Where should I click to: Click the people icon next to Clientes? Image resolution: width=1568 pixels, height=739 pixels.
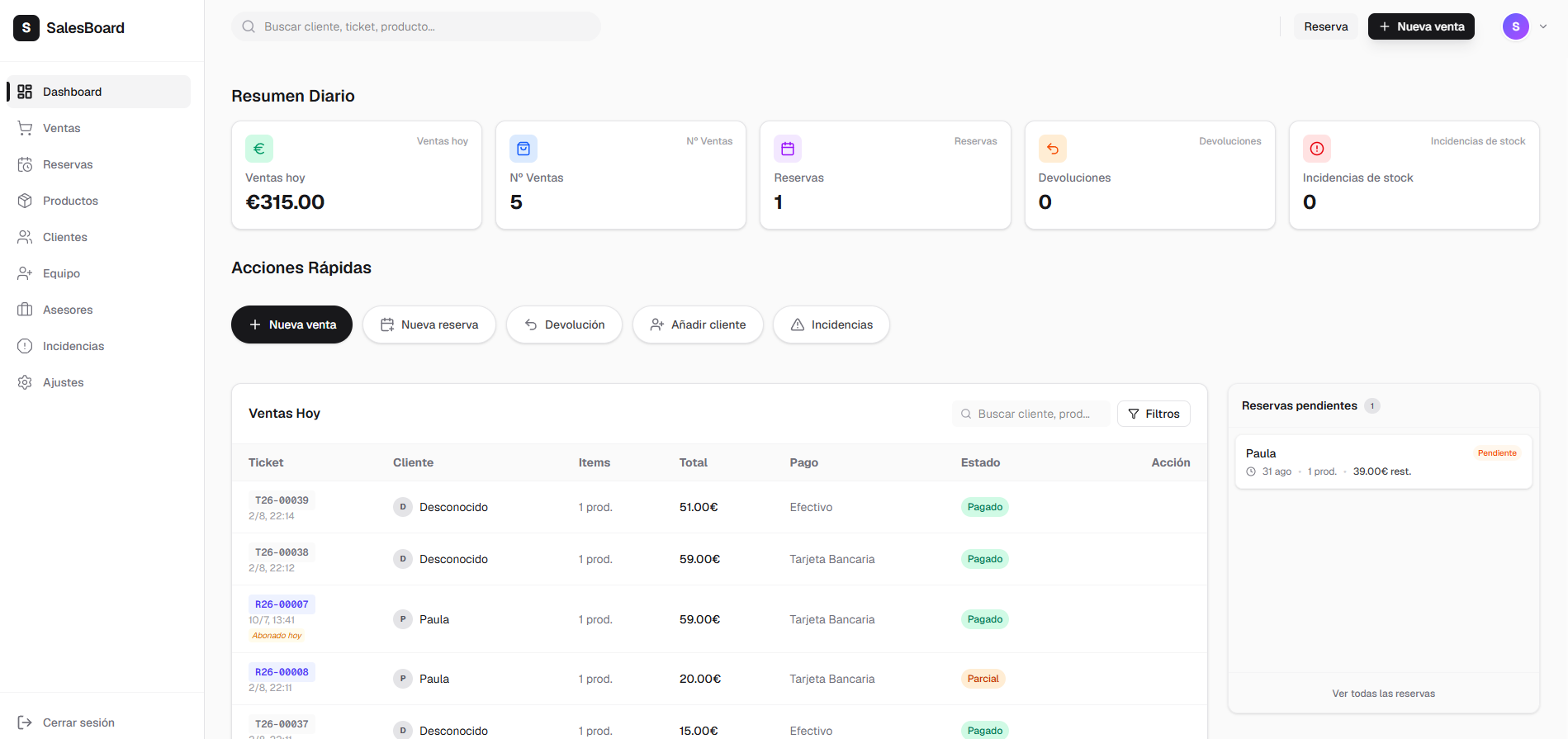point(25,237)
